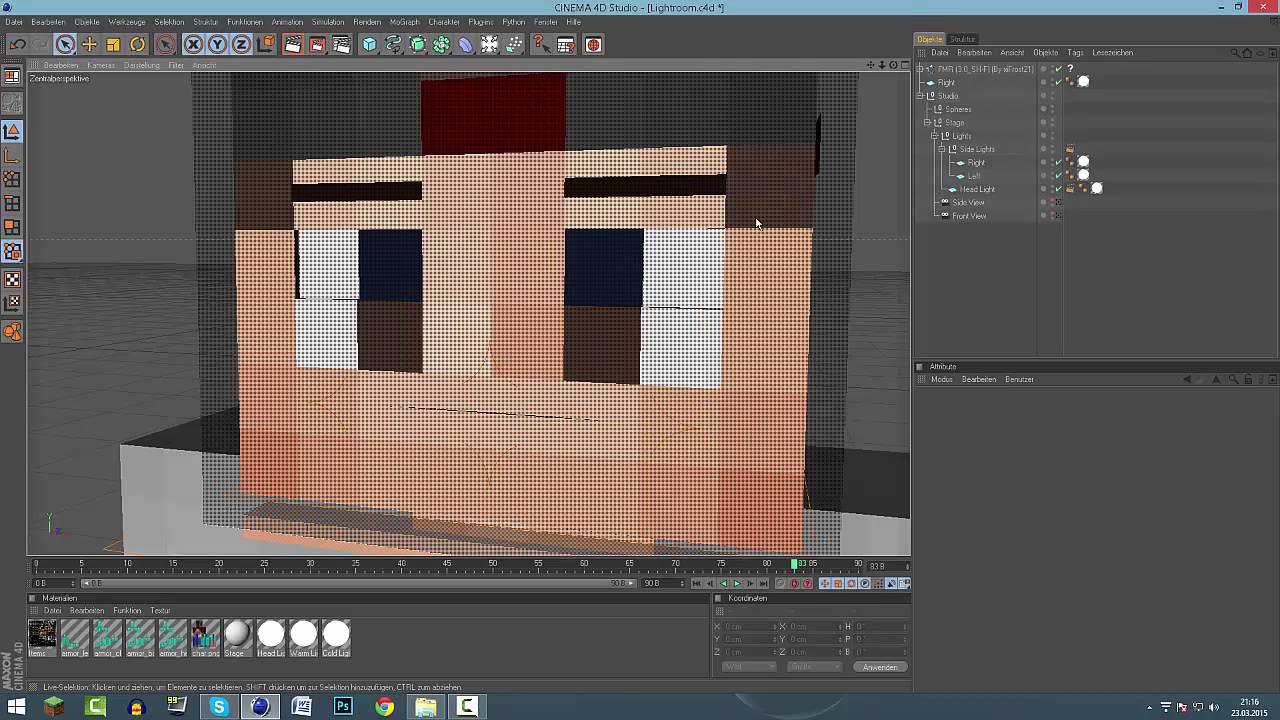This screenshot has height=720, width=1280.
Task: Toggle Z axis lock
Action: pyautogui.click(x=241, y=45)
